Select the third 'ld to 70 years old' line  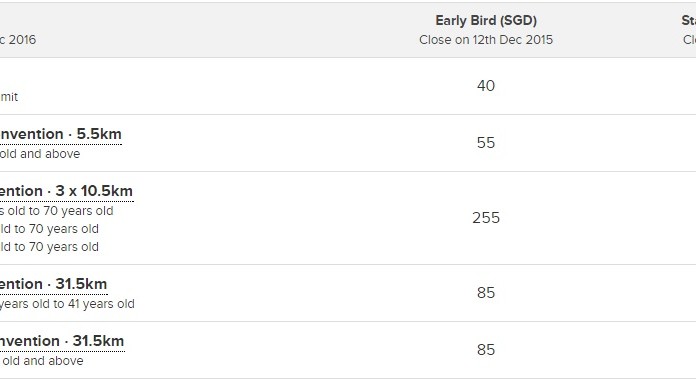point(49,247)
